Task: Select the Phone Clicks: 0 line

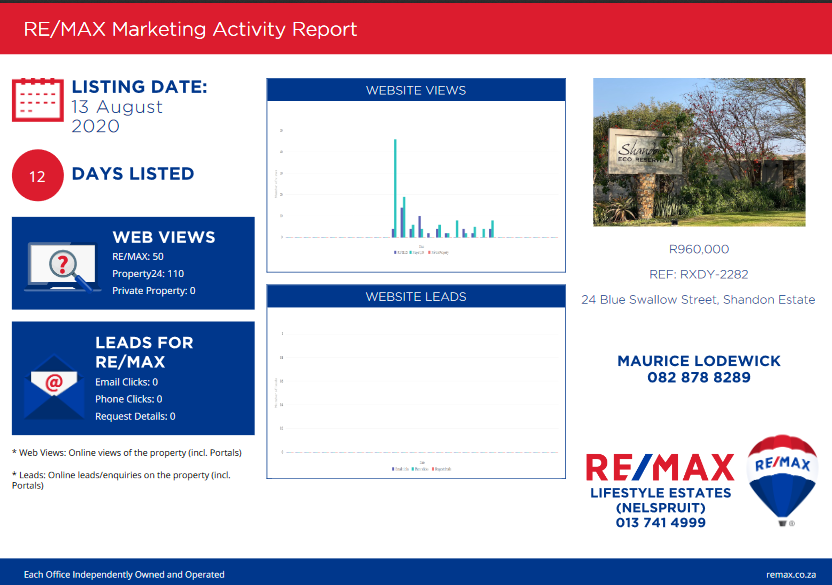Action: [129, 399]
